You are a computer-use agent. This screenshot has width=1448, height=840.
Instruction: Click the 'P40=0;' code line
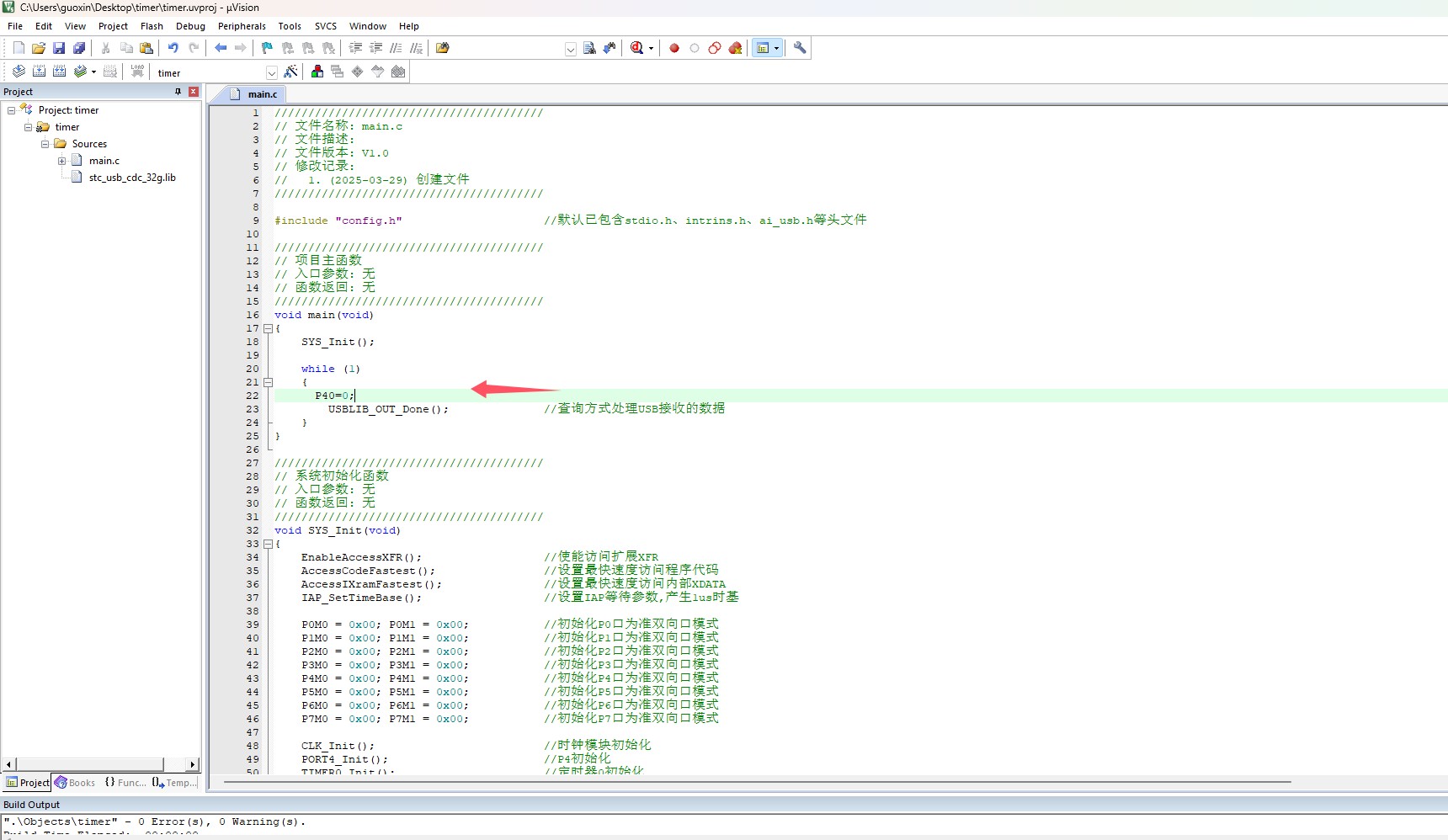[335, 396]
